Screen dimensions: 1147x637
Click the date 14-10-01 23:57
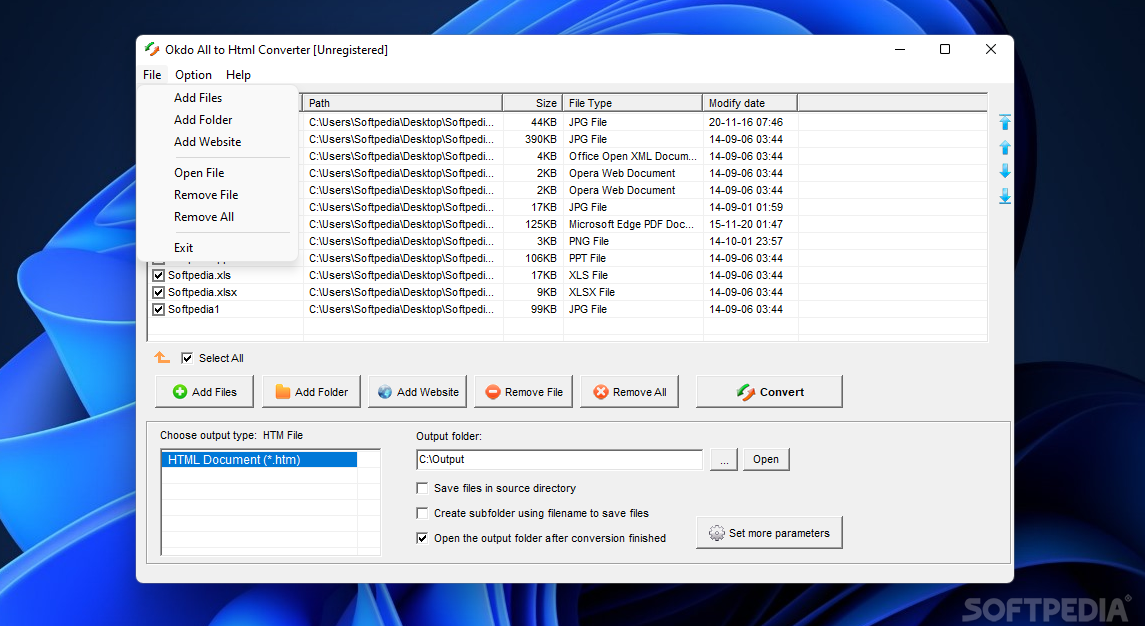(745, 241)
